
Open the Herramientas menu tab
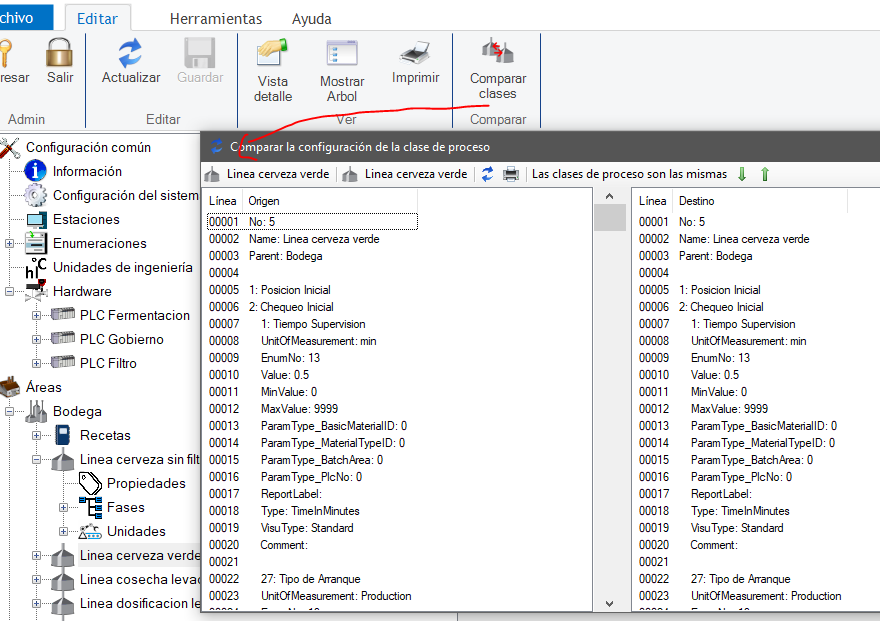point(216,19)
